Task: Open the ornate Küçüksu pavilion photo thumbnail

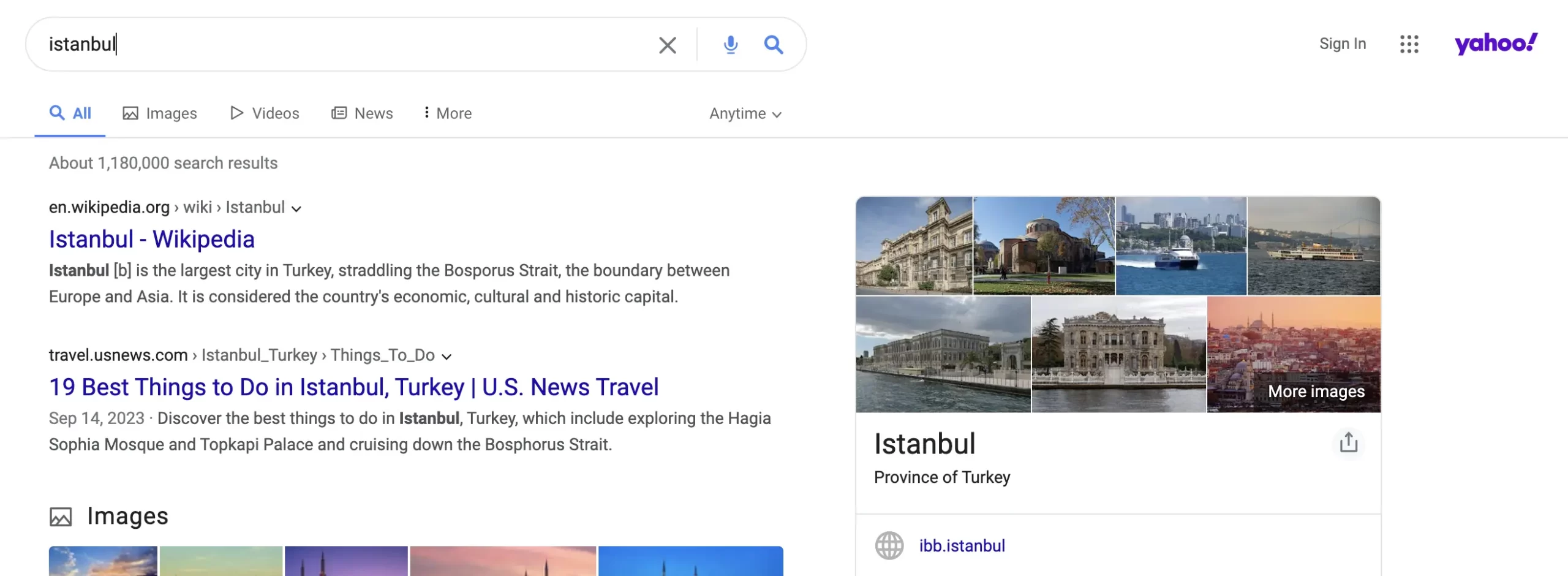Action: (1119, 354)
